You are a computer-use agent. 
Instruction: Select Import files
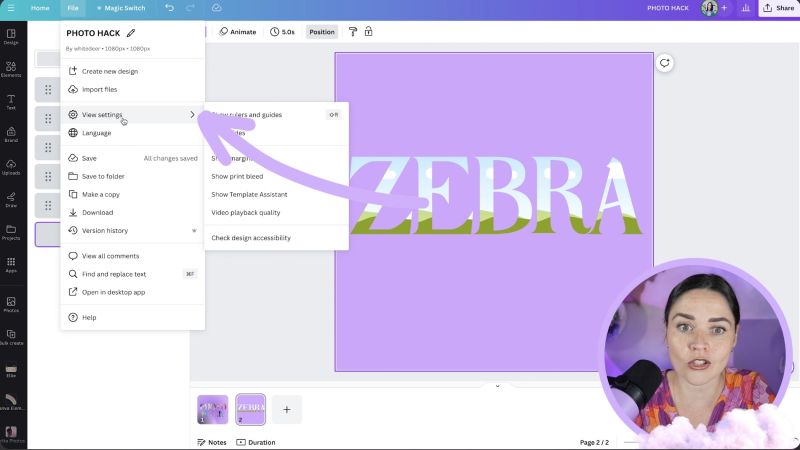(x=133, y=89)
